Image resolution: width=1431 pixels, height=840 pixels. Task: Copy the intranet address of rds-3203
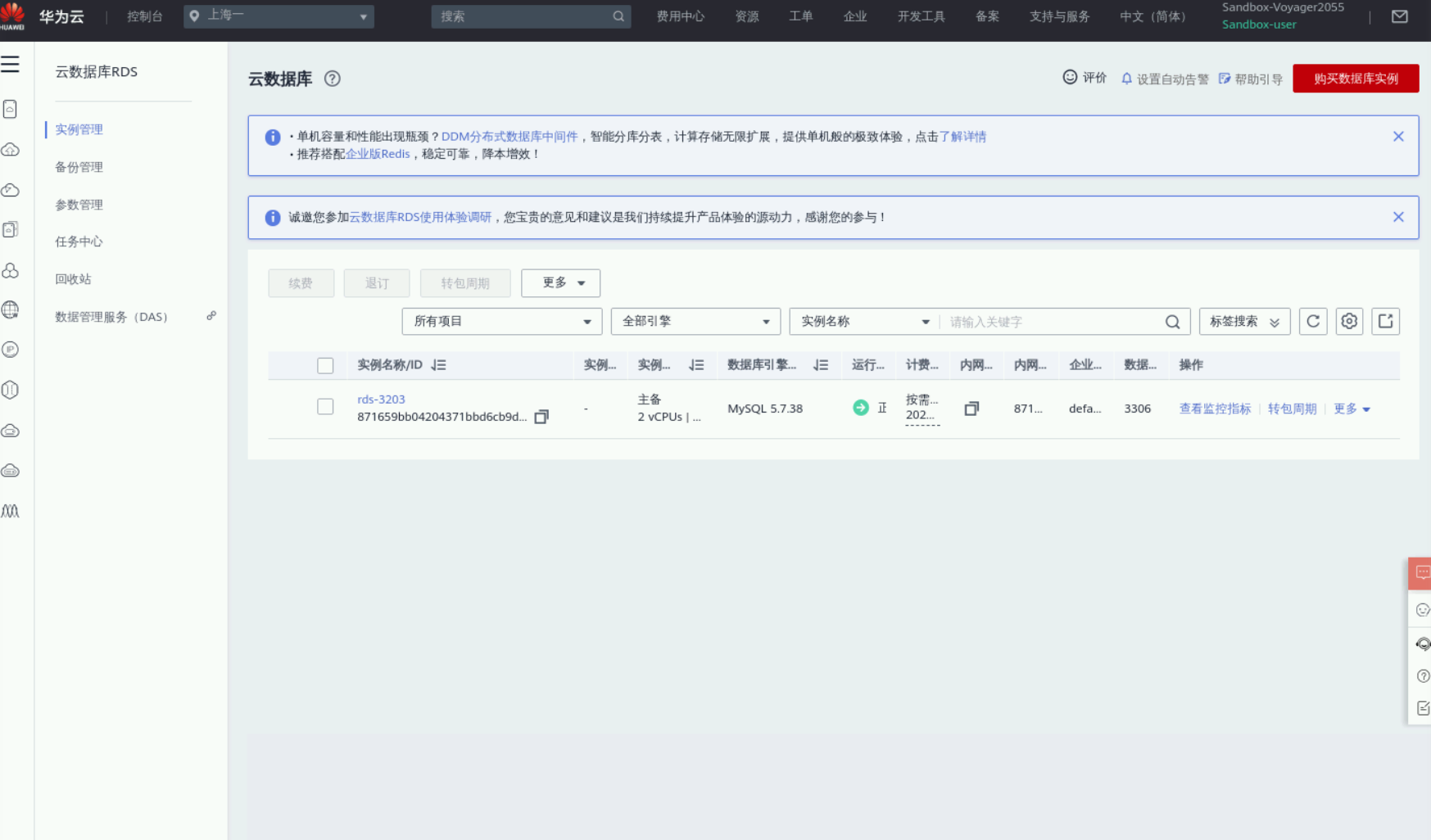coord(971,409)
